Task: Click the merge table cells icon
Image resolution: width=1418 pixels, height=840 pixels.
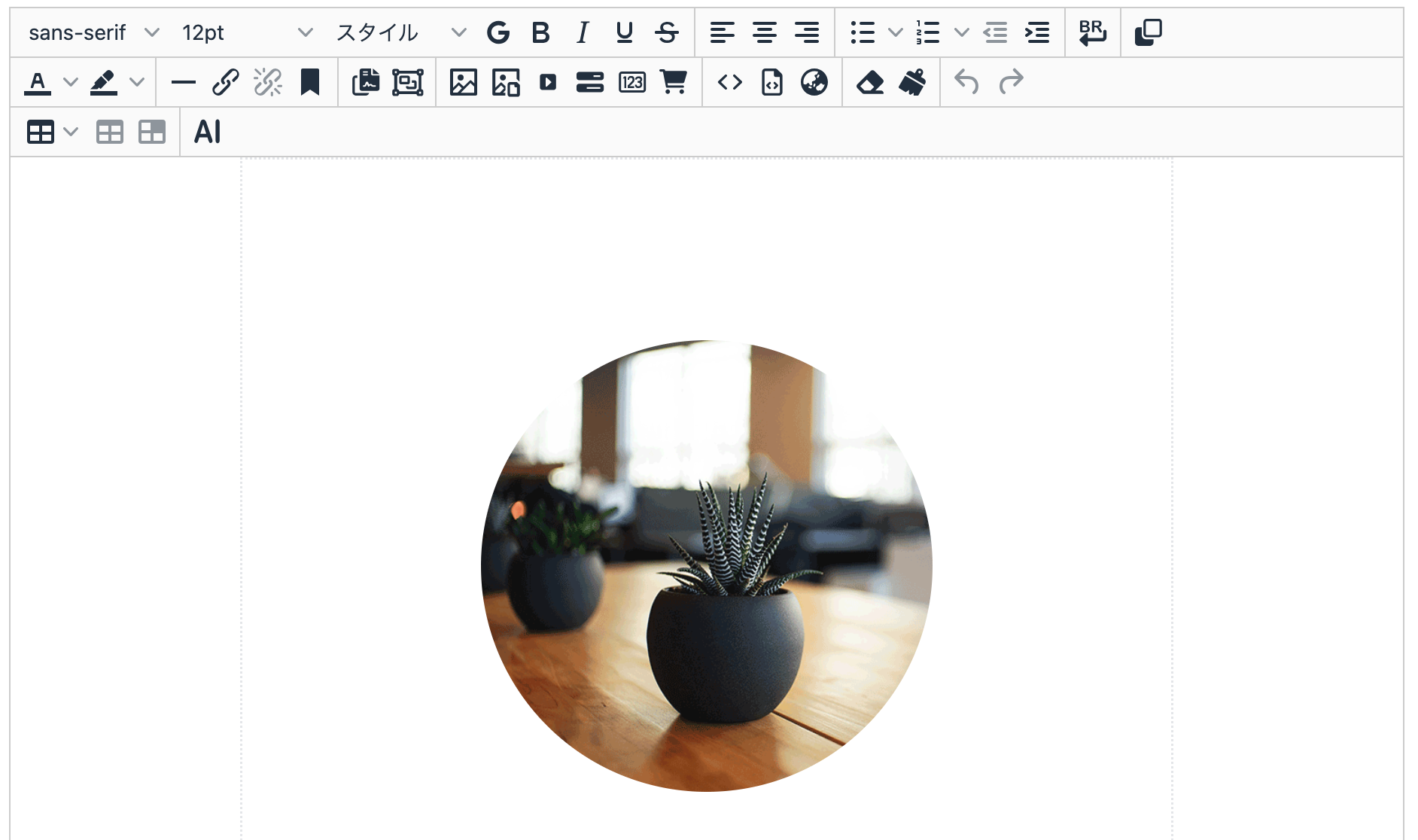Action: coord(152,132)
